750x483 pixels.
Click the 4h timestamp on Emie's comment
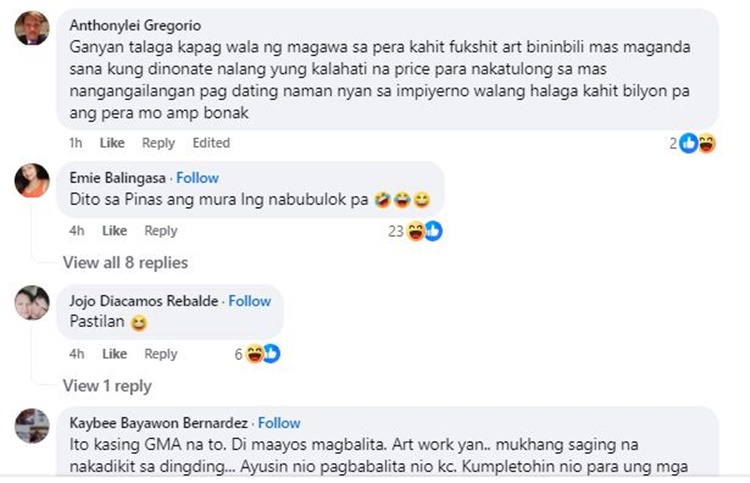click(77, 231)
